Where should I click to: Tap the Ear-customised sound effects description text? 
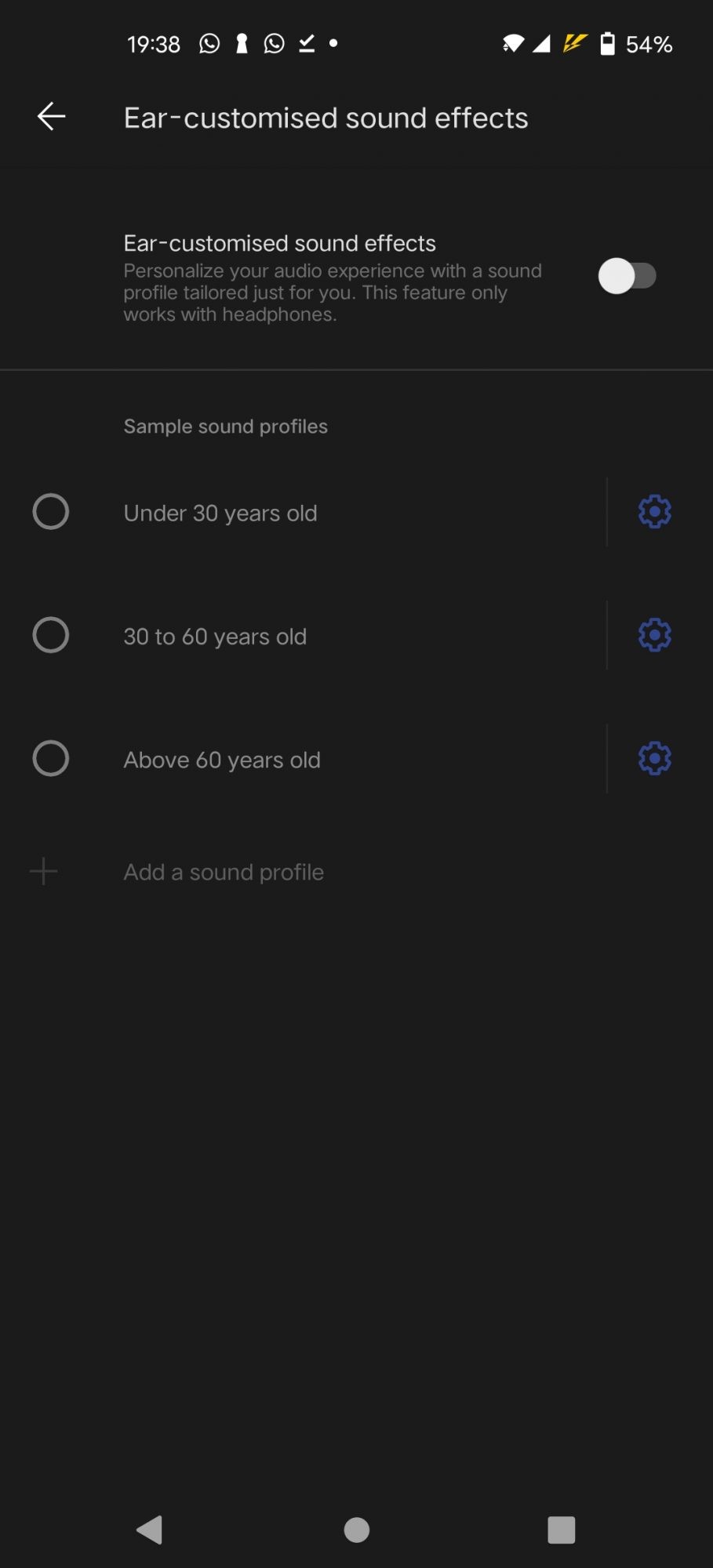[332, 292]
